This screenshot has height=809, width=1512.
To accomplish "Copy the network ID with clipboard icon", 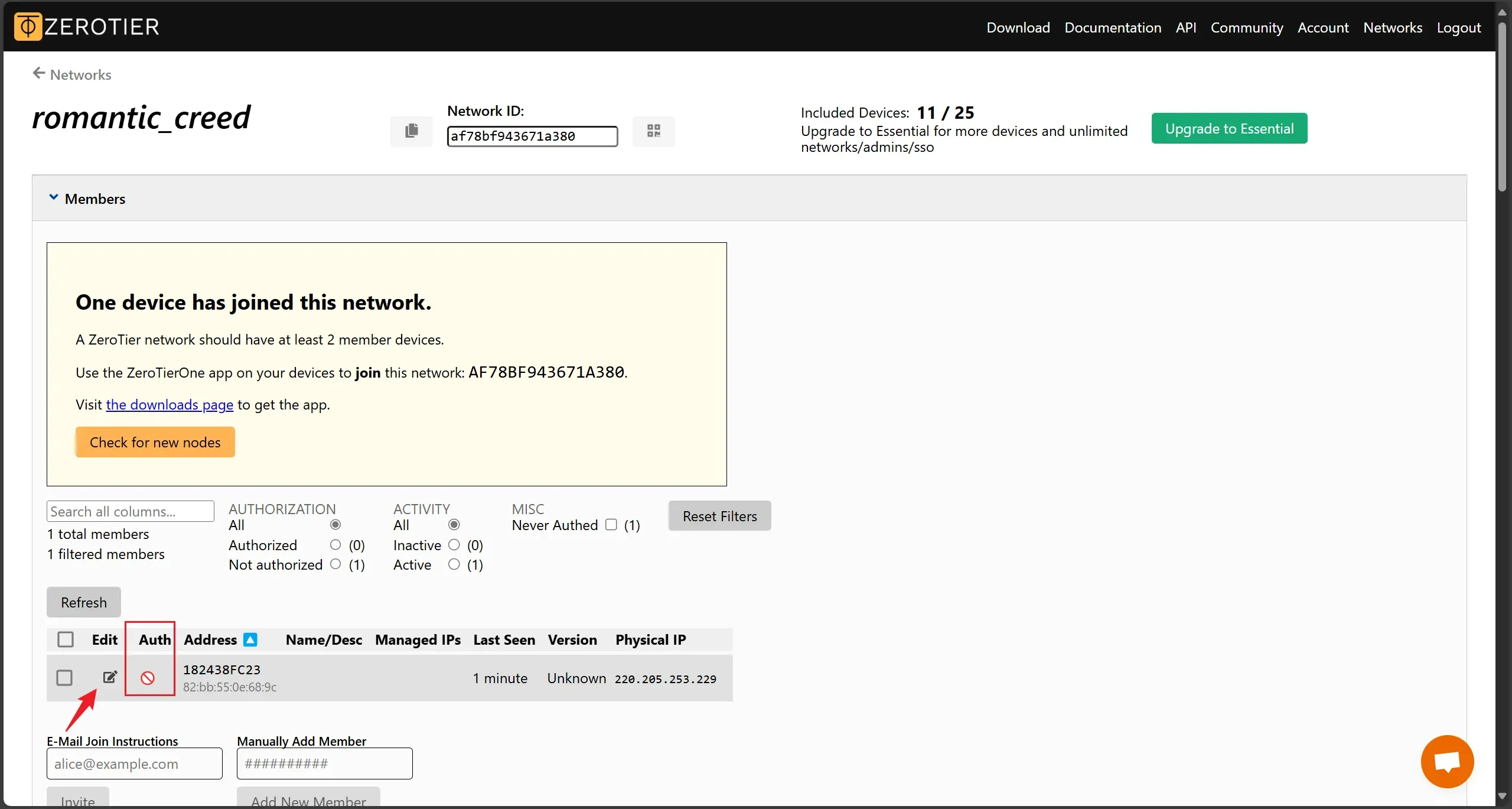I will pyautogui.click(x=412, y=131).
